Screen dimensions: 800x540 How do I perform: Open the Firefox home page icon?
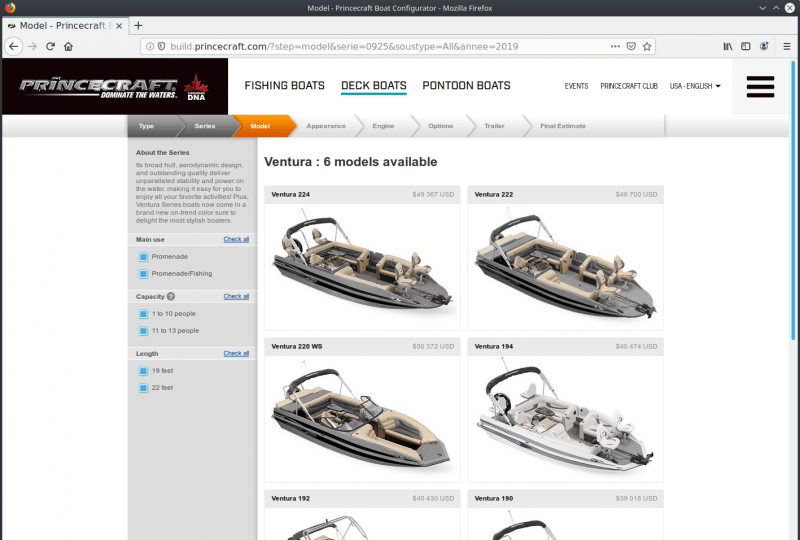[68, 46]
